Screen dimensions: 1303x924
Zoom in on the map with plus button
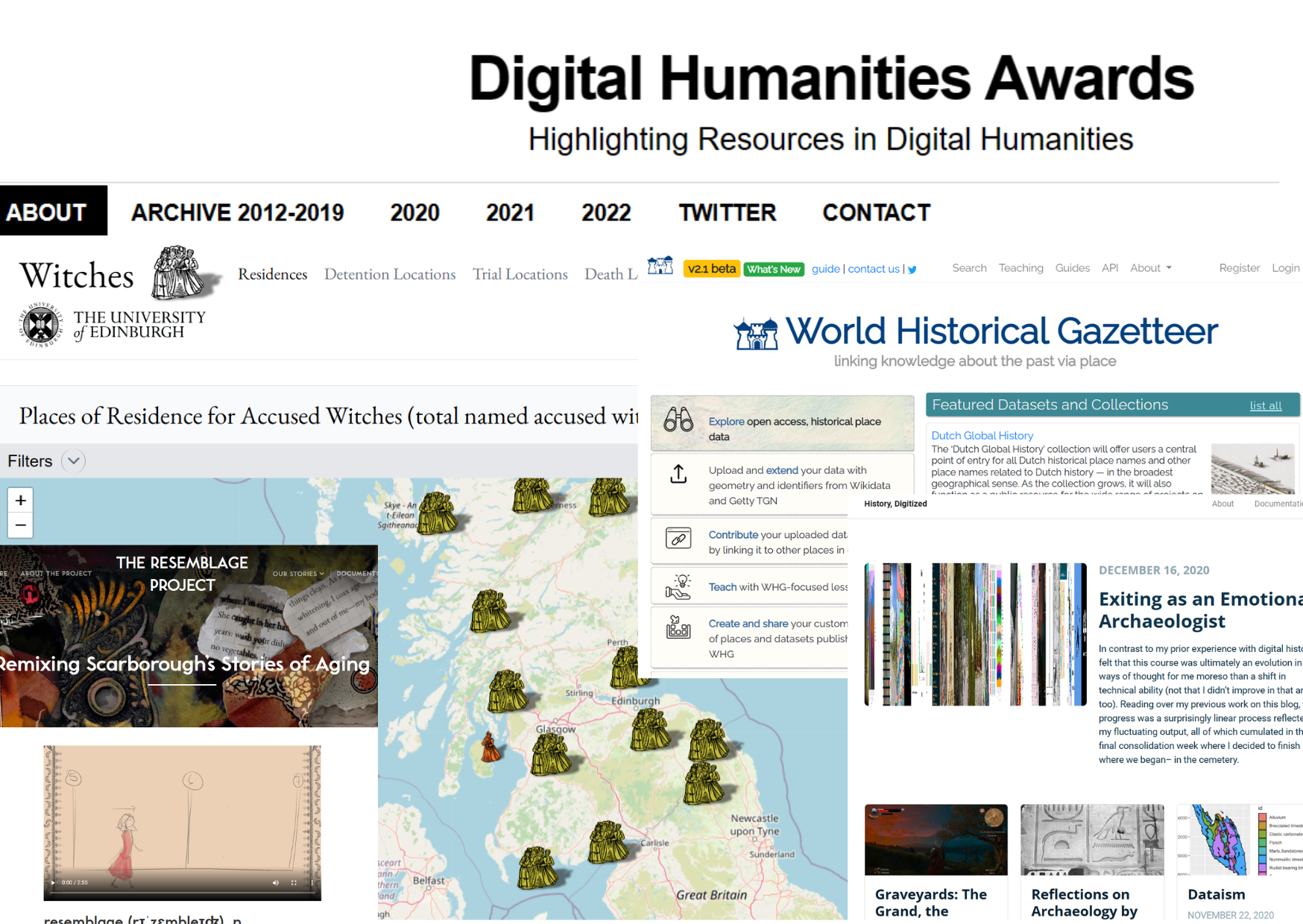(21, 500)
